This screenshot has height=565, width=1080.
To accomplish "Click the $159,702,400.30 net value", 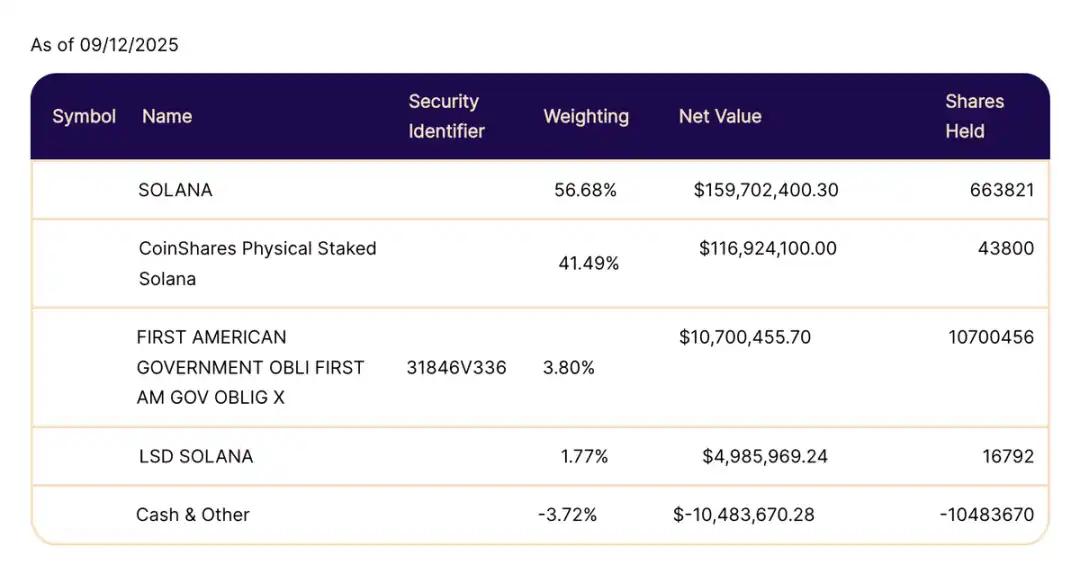I will tap(766, 190).
